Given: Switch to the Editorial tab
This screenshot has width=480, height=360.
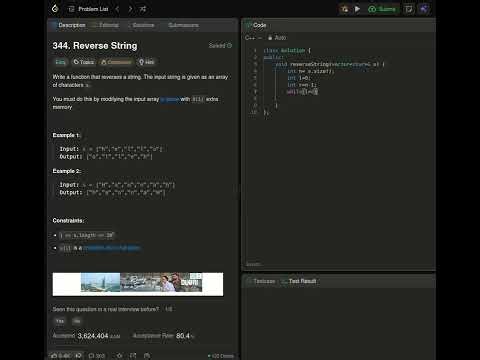Looking at the screenshot, I should (x=105, y=25).
